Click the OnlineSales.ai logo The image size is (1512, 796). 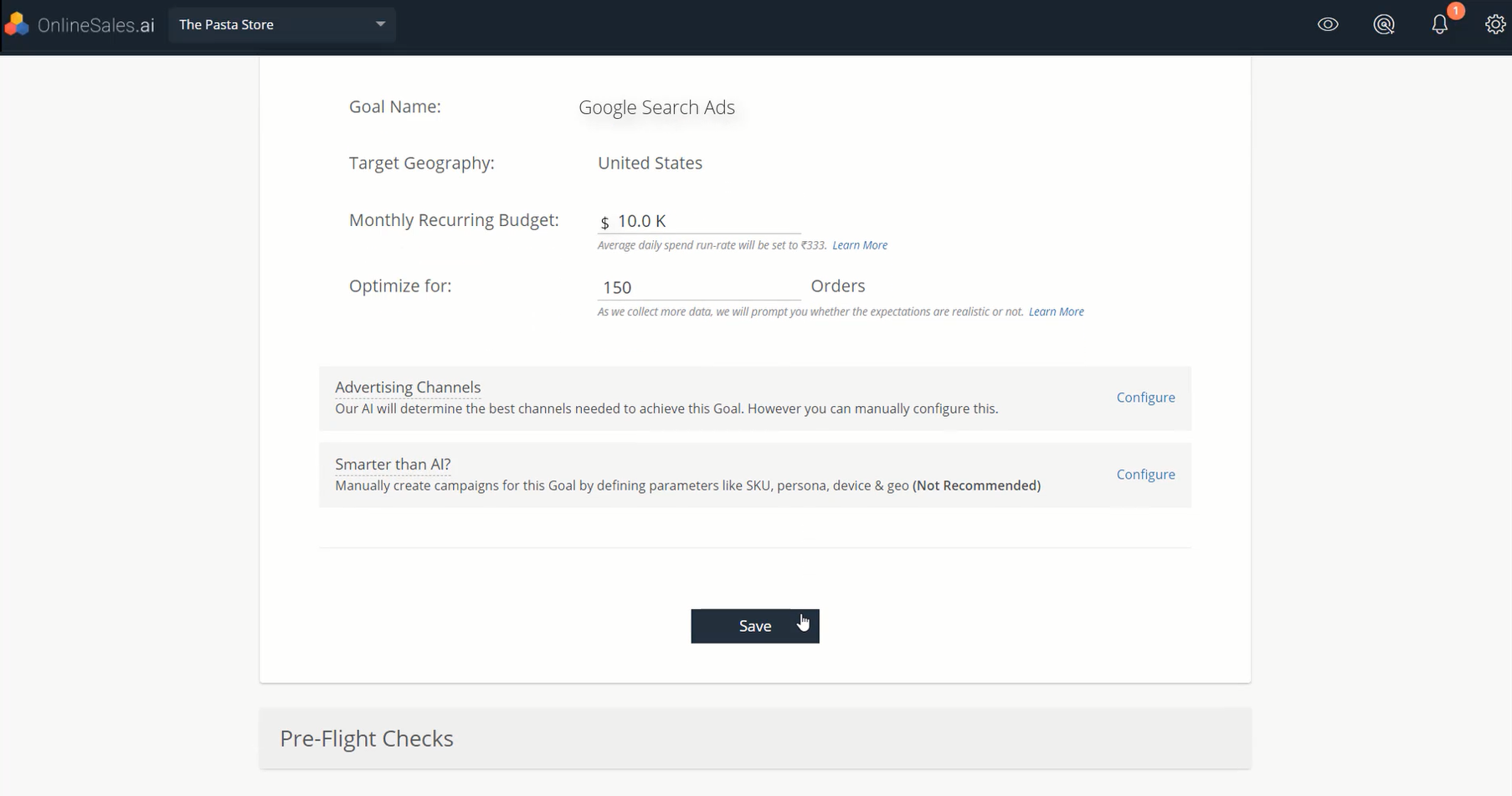[x=80, y=25]
